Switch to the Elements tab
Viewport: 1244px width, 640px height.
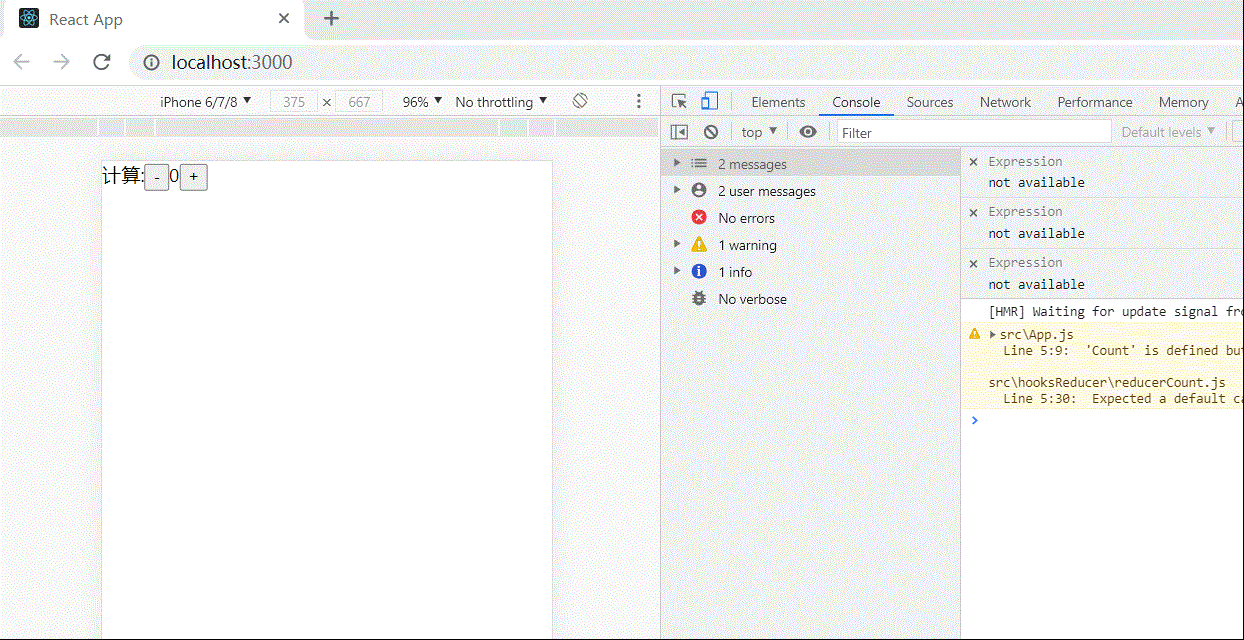[778, 102]
